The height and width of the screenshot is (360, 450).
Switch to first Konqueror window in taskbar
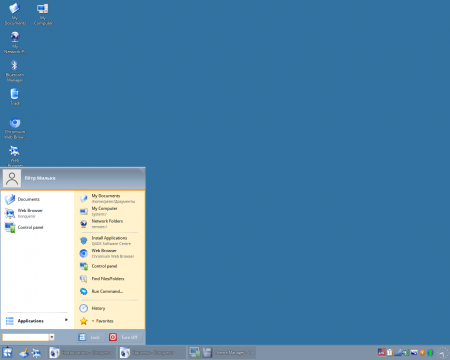pos(81,353)
